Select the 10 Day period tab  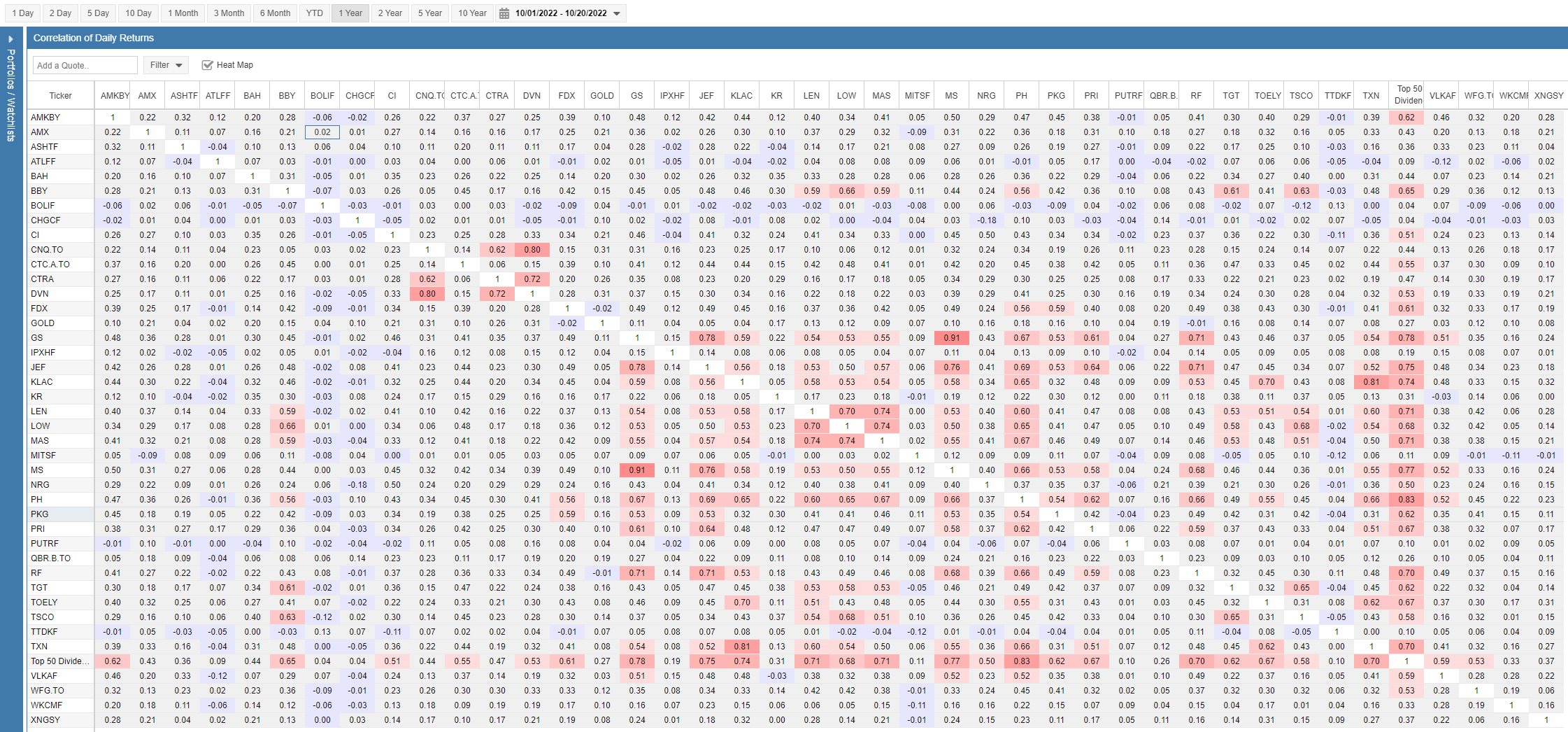pos(138,13)
